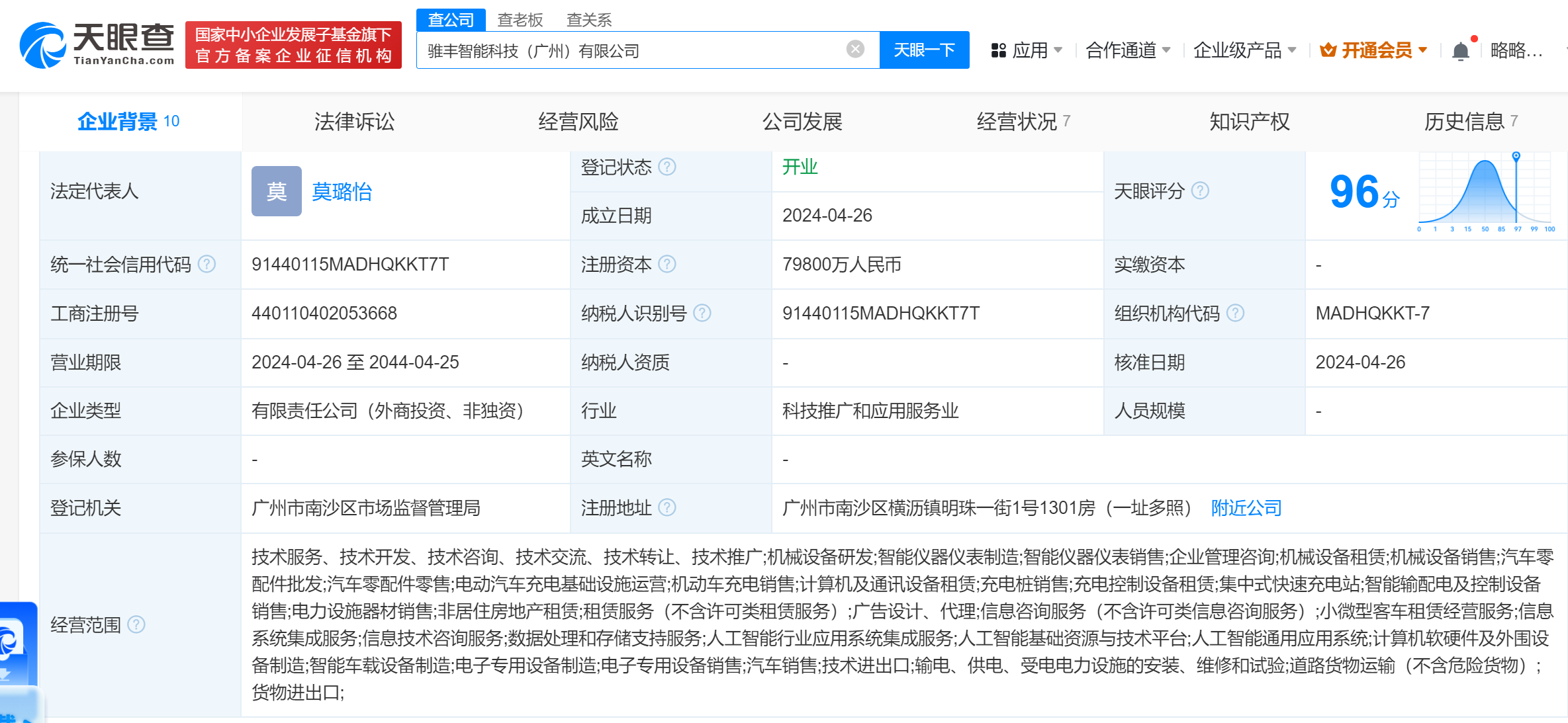1568x723 pixels.
Task: Click the 天眼一下 search button
Action: 924,49
